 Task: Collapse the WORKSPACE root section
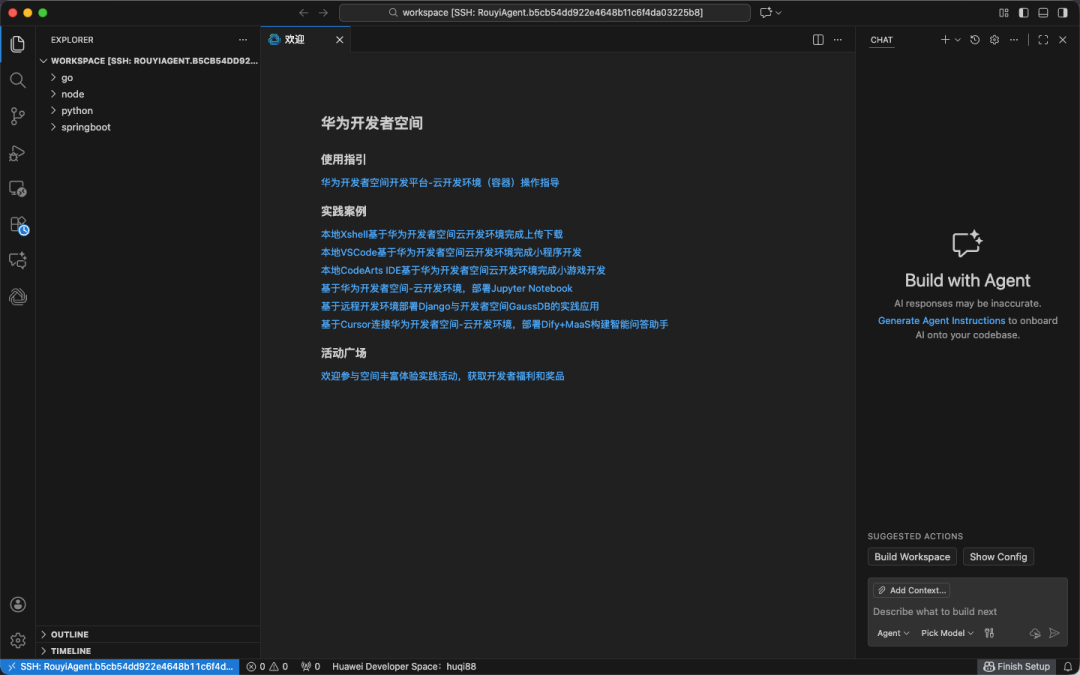pos(148,61)
